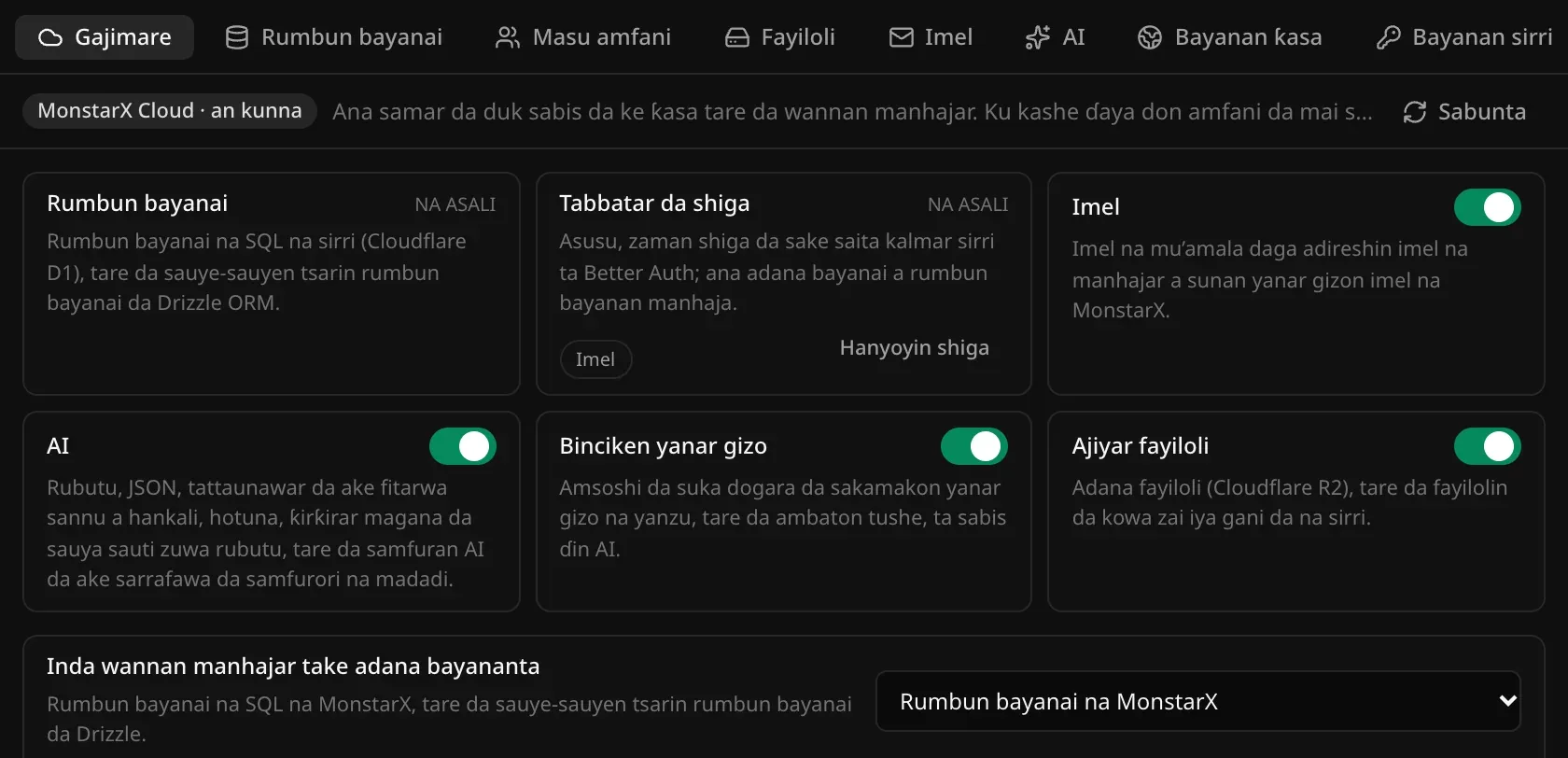The width and height of the screenshot is (1568, 758).
Task: Click the Imel chip in Tabbatar da shiga
Action: [x=595, y=359]
